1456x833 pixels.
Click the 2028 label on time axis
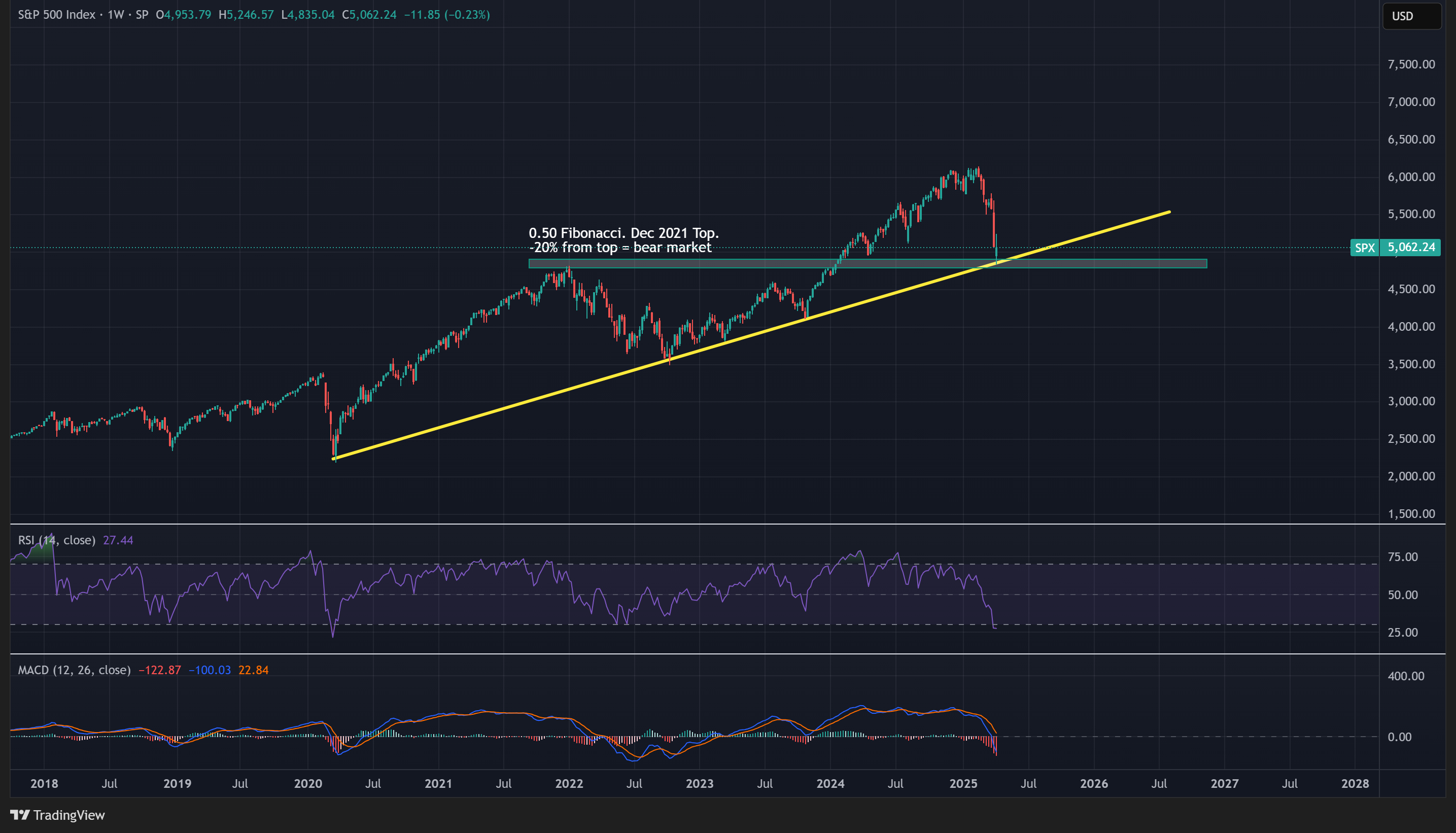(1356, 784)
